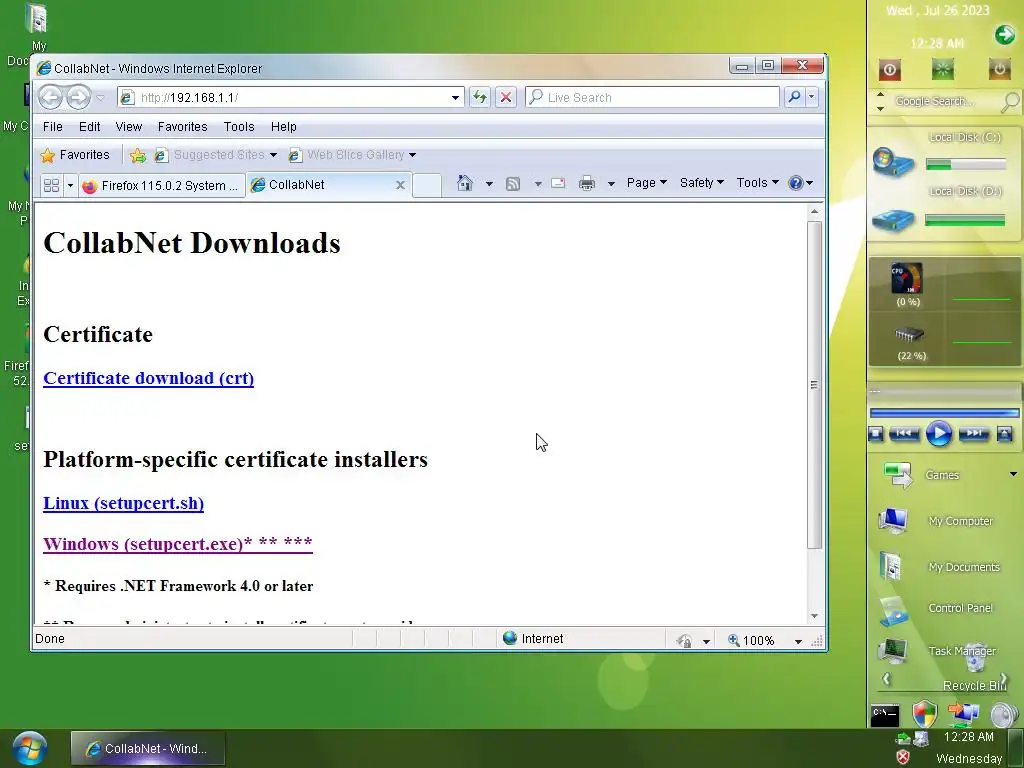
Task: Click the sidebar command prompt icon
Action: tap(885, 716)
